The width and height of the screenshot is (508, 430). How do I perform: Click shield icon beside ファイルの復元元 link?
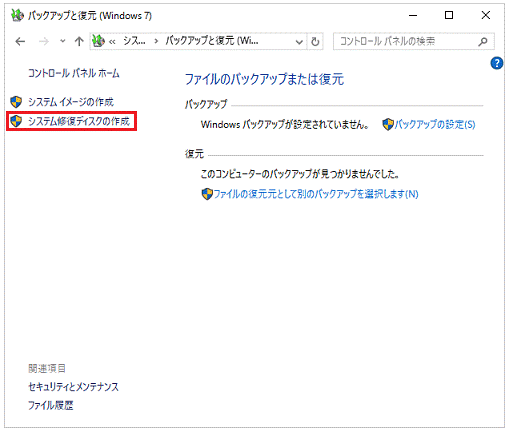(207, 194)
